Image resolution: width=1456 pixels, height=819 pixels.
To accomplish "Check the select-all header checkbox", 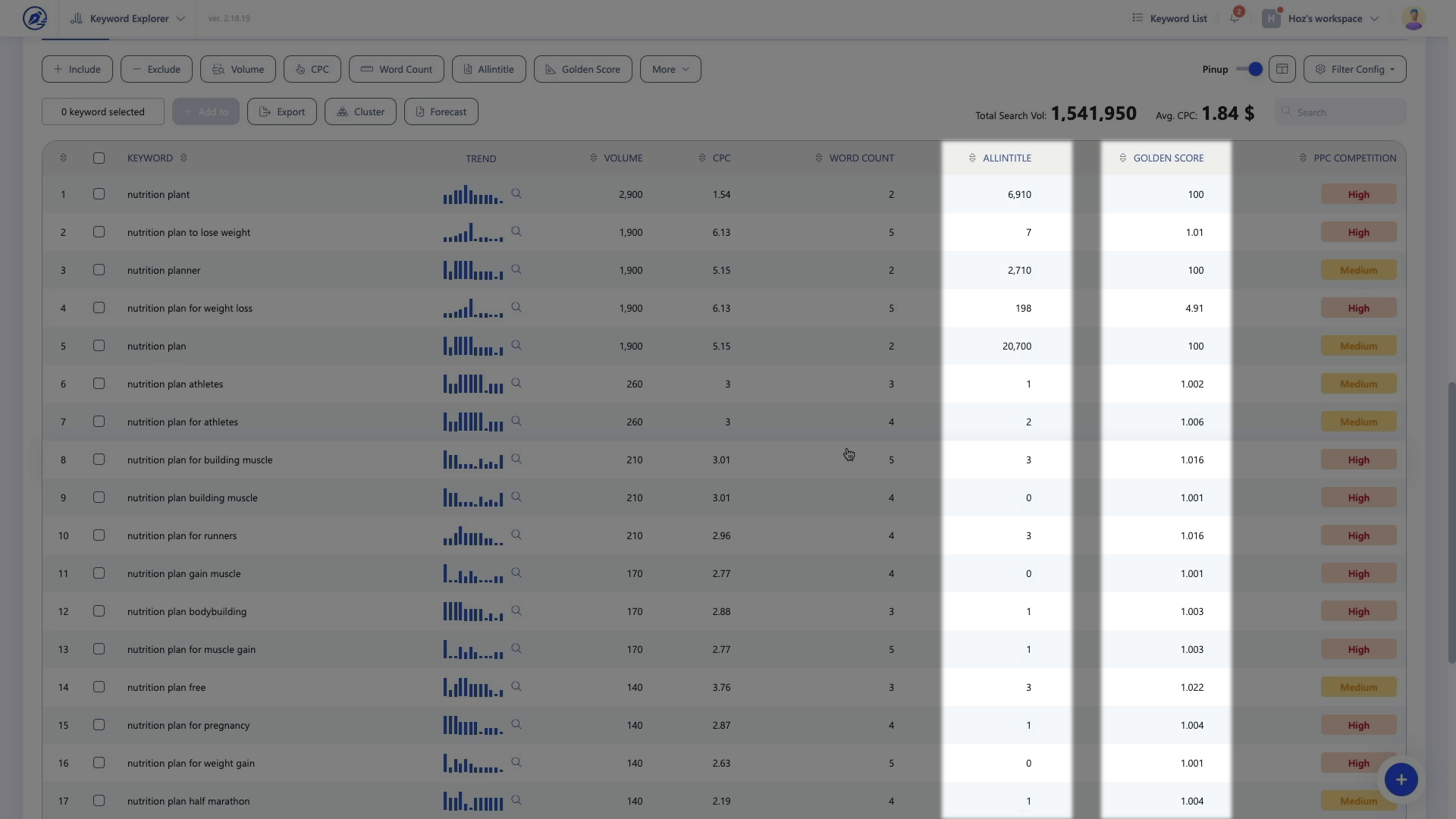I will tap(99, 158).
